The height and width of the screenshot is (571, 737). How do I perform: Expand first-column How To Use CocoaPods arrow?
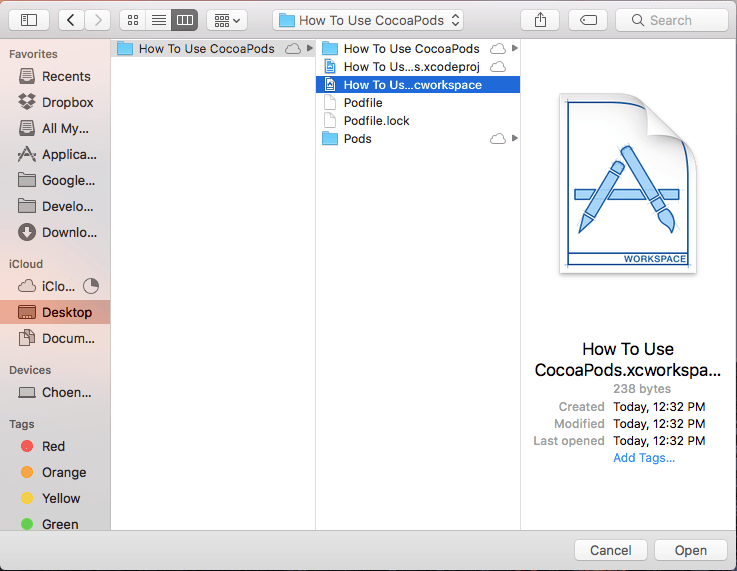(x=309, y=48)
